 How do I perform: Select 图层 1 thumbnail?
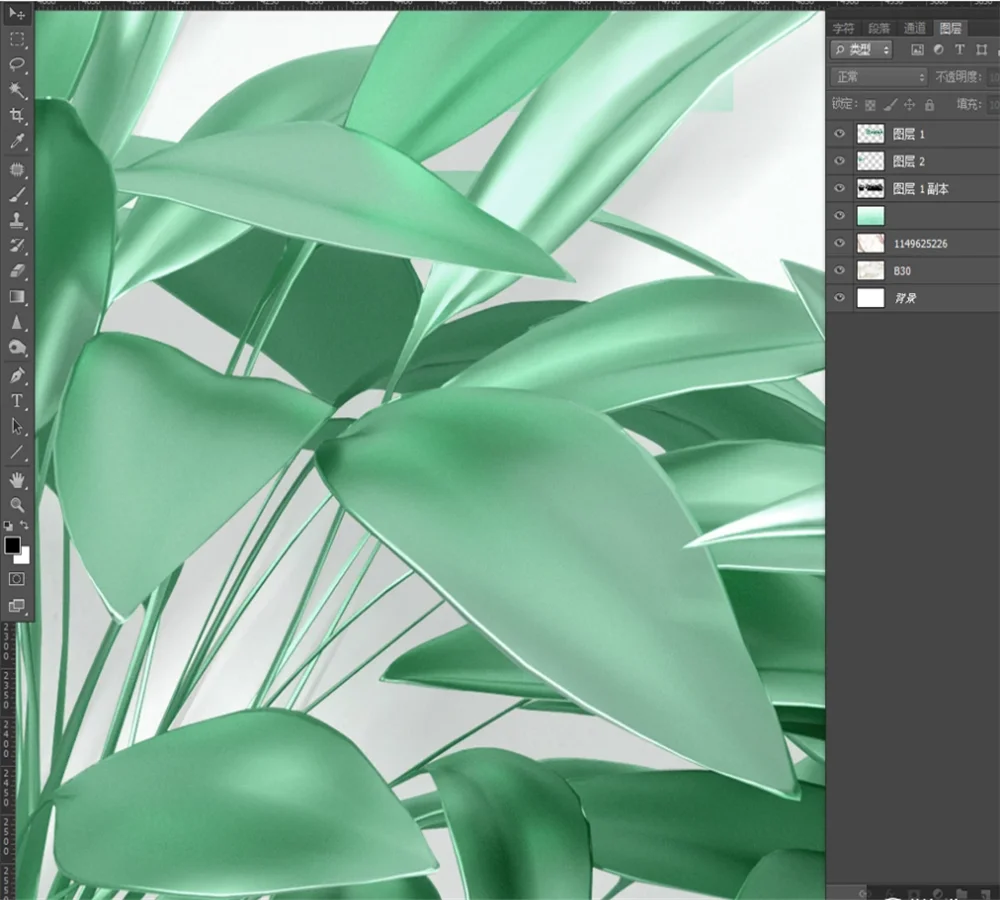pos(871,133)
